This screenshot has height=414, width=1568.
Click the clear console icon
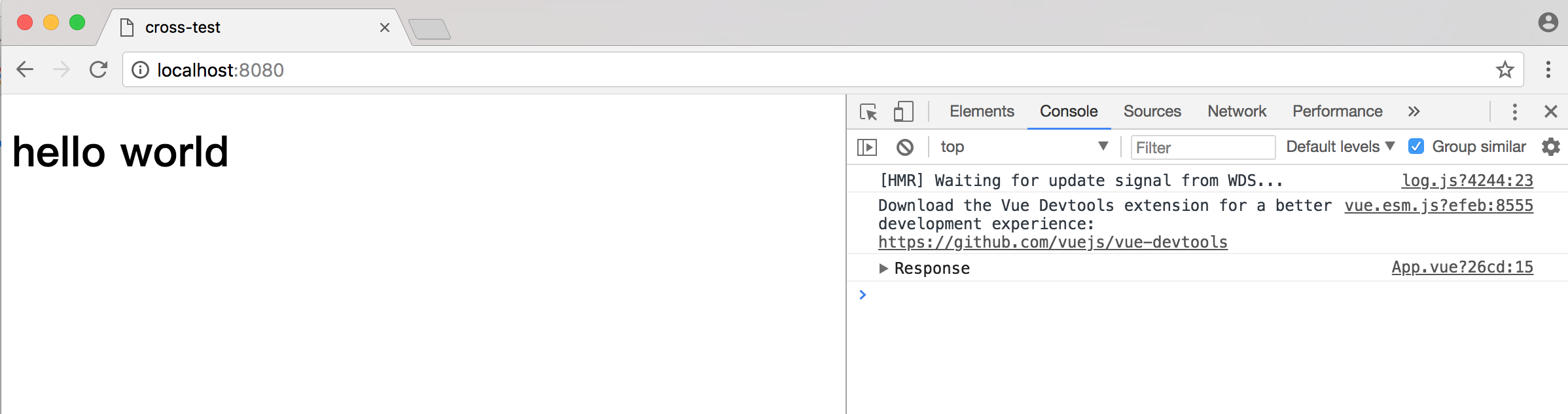905,147
